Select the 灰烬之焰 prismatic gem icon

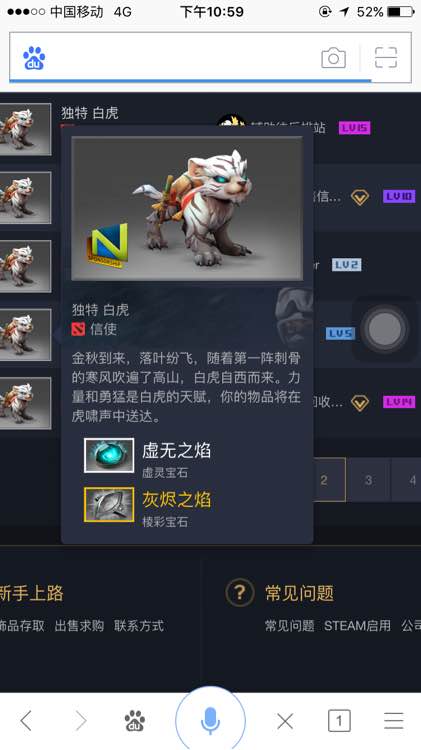pyautogui.click(x=109, y=504)
